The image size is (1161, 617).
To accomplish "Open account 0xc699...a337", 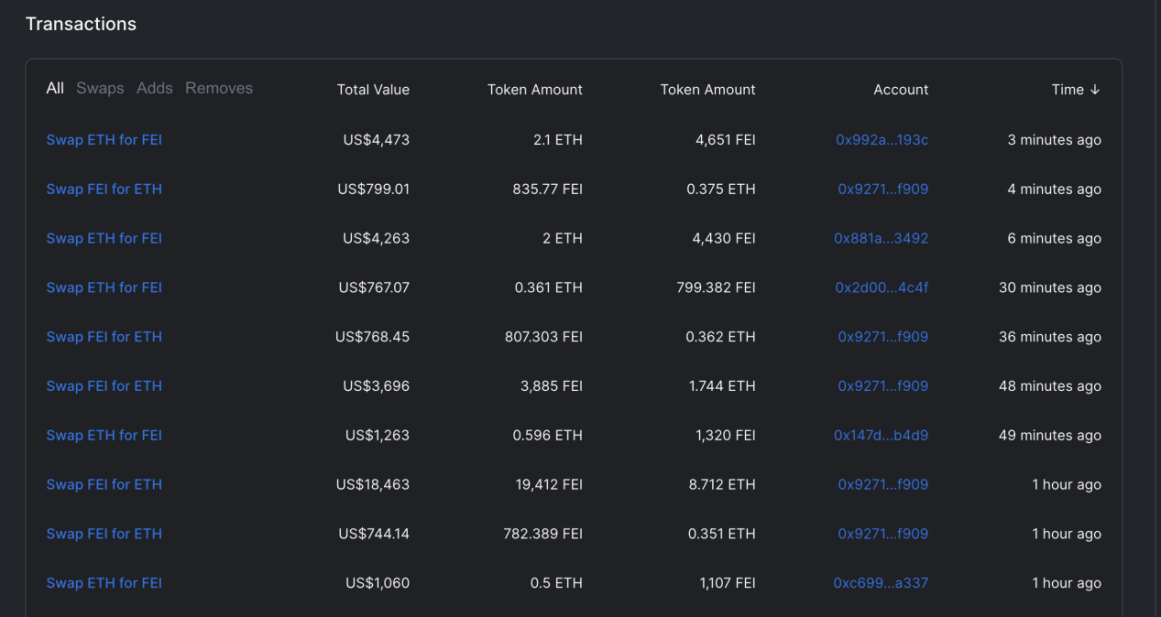I will 880,583.
